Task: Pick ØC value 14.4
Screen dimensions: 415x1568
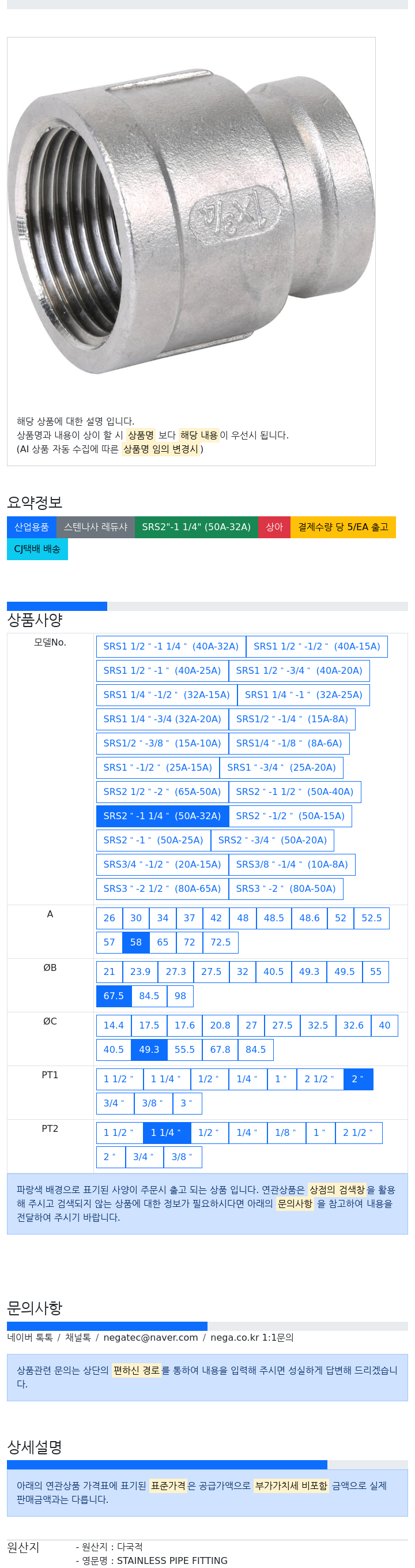Action: pos(114,1025)
